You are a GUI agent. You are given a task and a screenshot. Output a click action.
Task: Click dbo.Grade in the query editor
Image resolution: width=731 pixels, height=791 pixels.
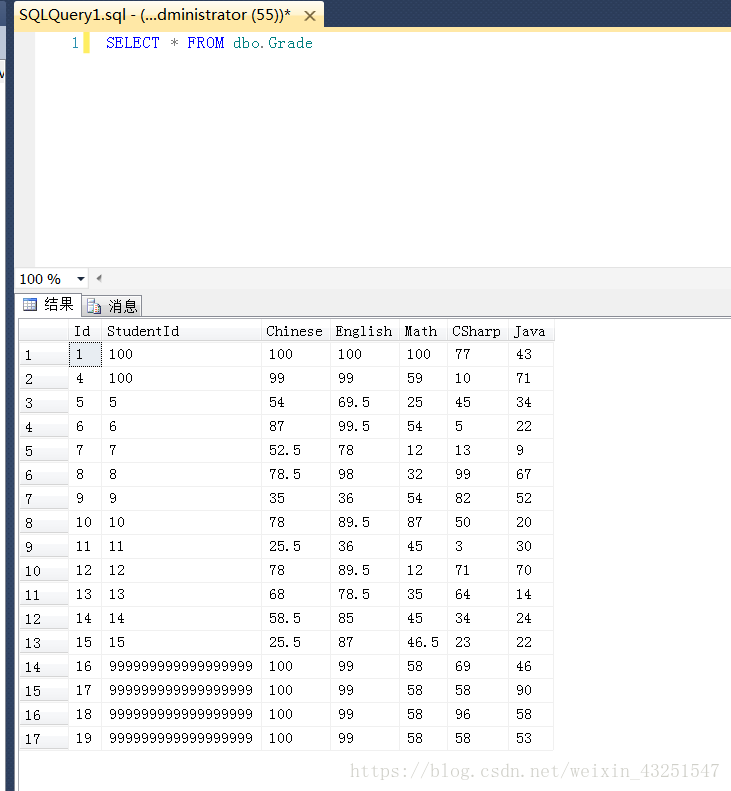pos(272,43)
